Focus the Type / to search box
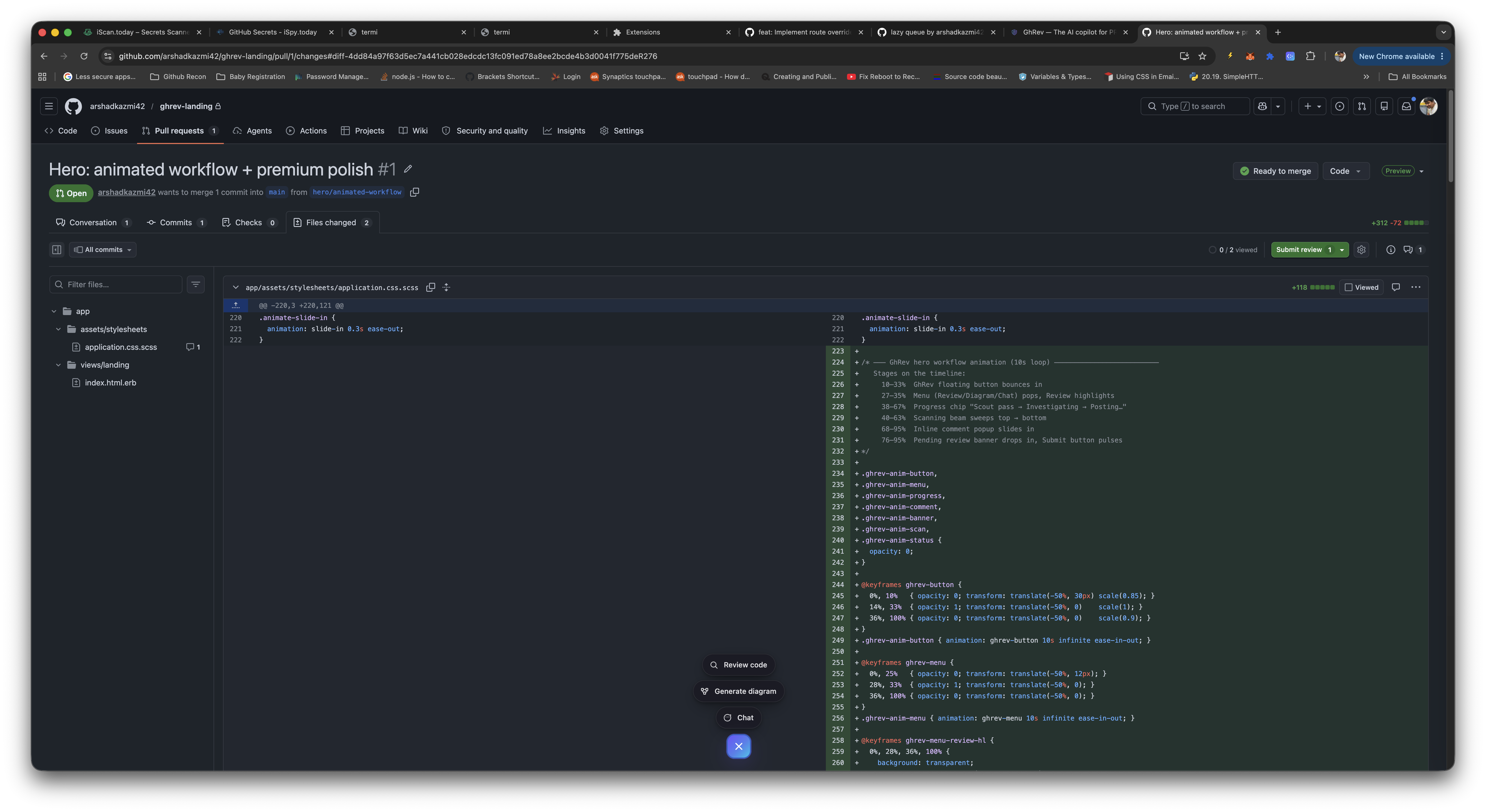The height and width of the screenshot is (812, 1486). click(1195, 106)
